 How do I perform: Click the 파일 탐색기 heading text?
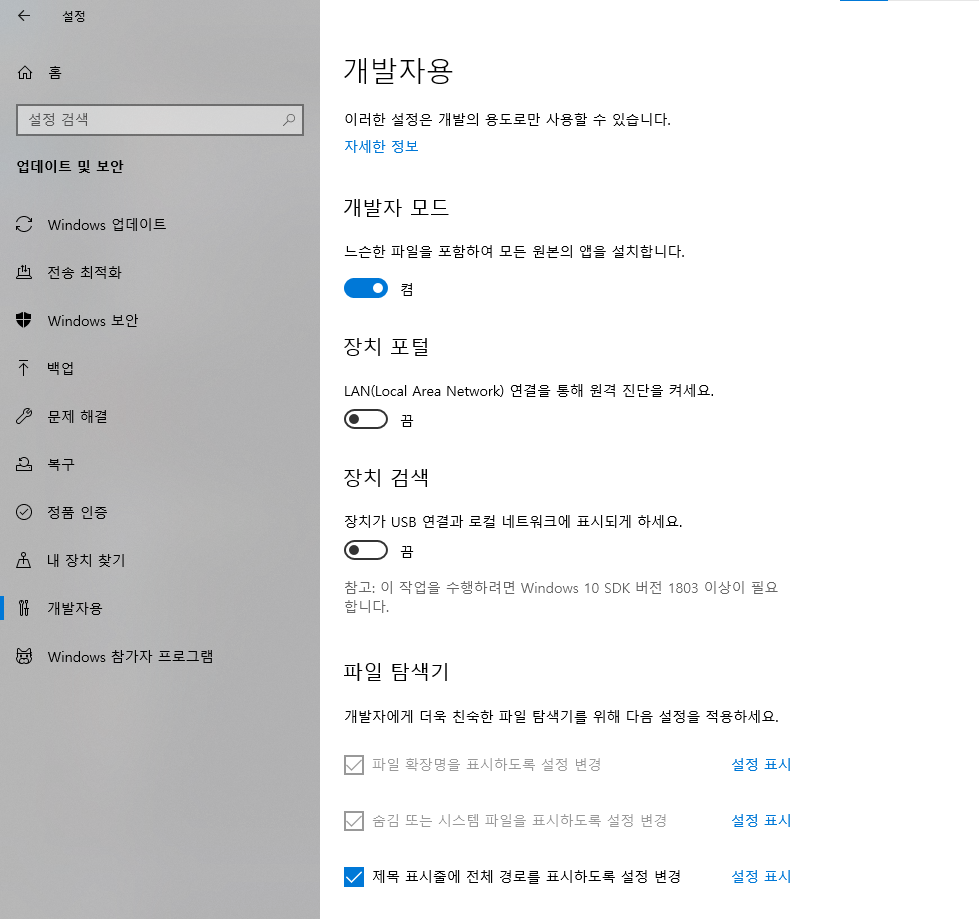396,672
